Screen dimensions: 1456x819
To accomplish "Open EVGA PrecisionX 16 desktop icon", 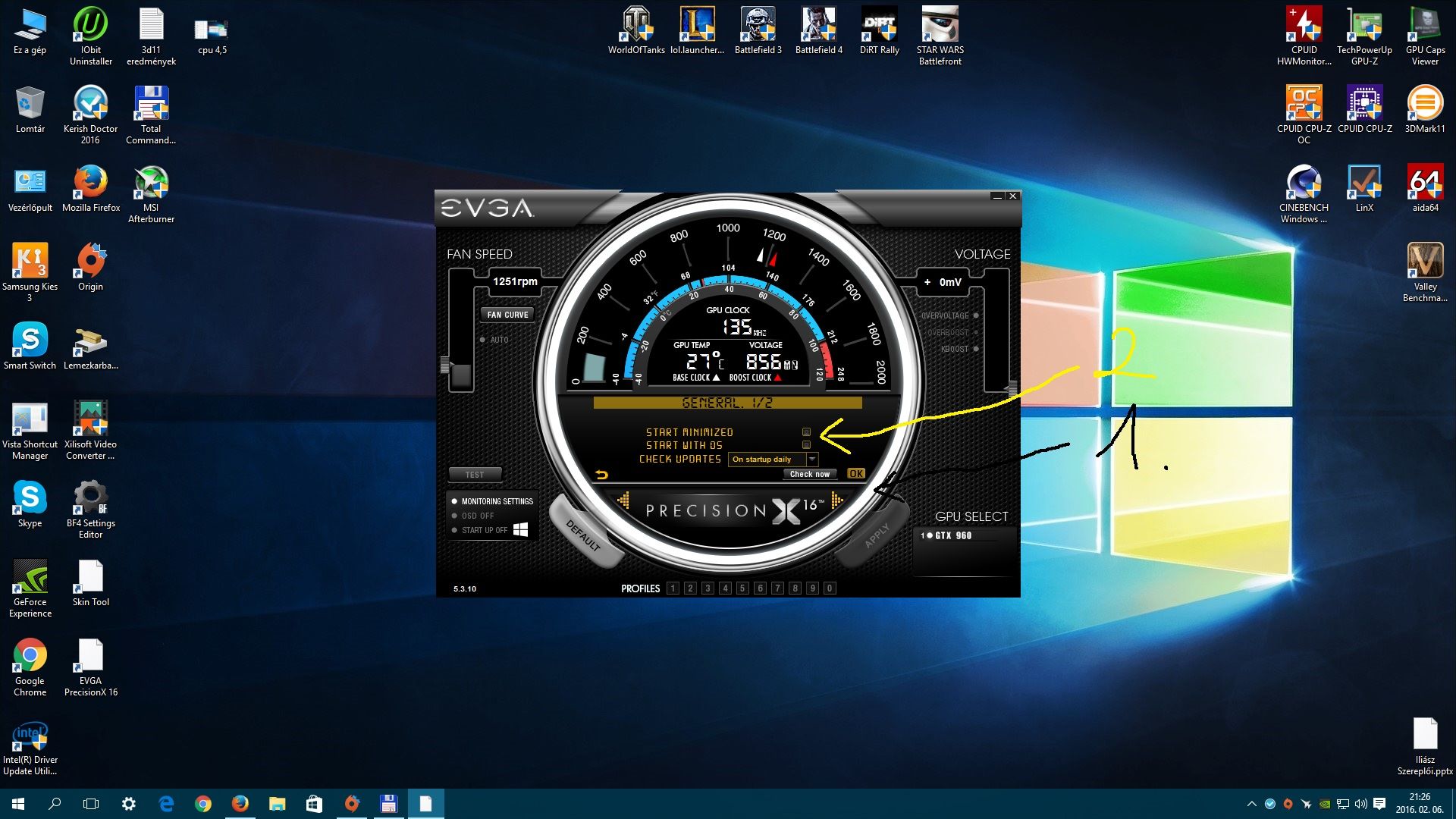I will point(91,667).
